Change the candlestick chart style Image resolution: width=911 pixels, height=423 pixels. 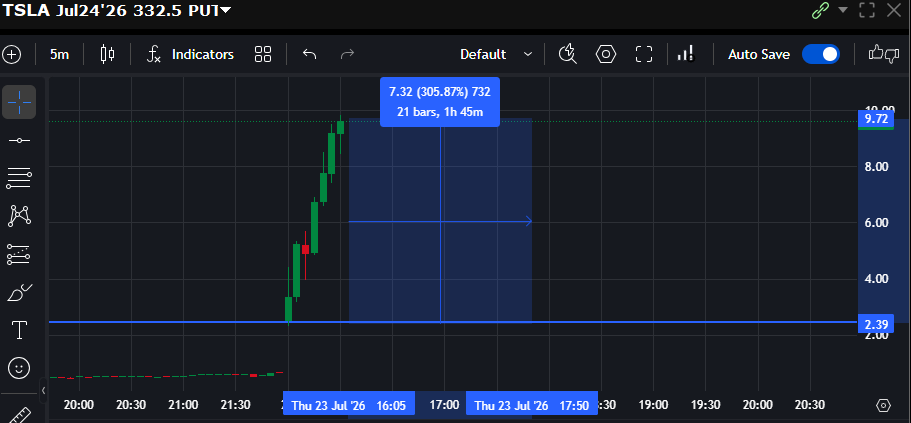(x=107, y=55)
